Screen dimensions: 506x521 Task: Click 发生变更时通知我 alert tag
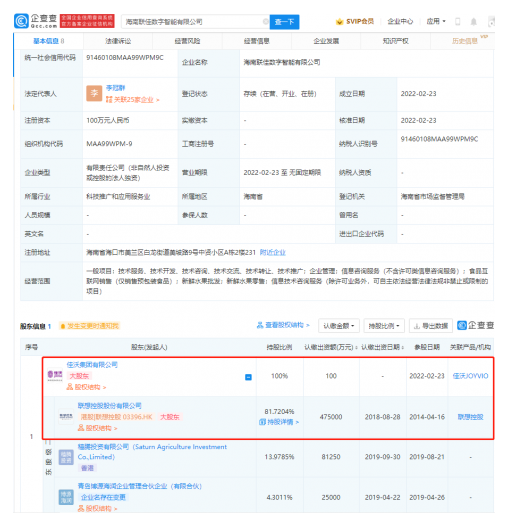click(89, 326)
